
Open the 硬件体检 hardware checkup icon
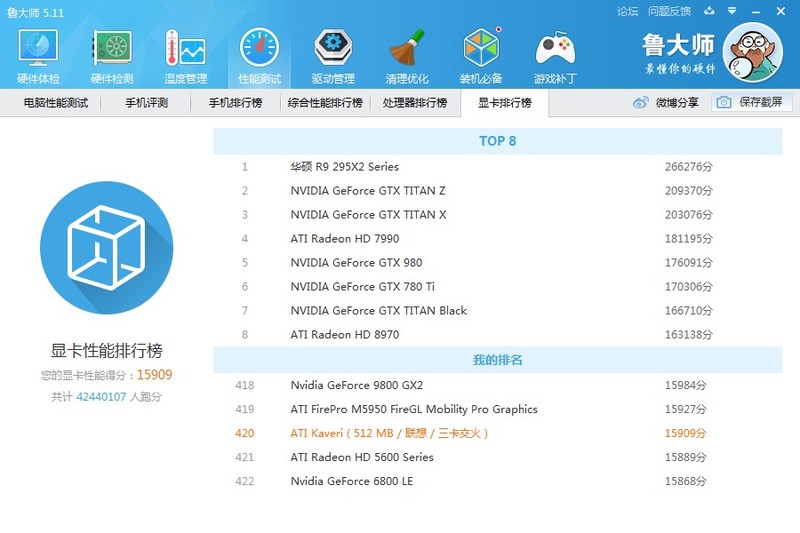[38, 56]
